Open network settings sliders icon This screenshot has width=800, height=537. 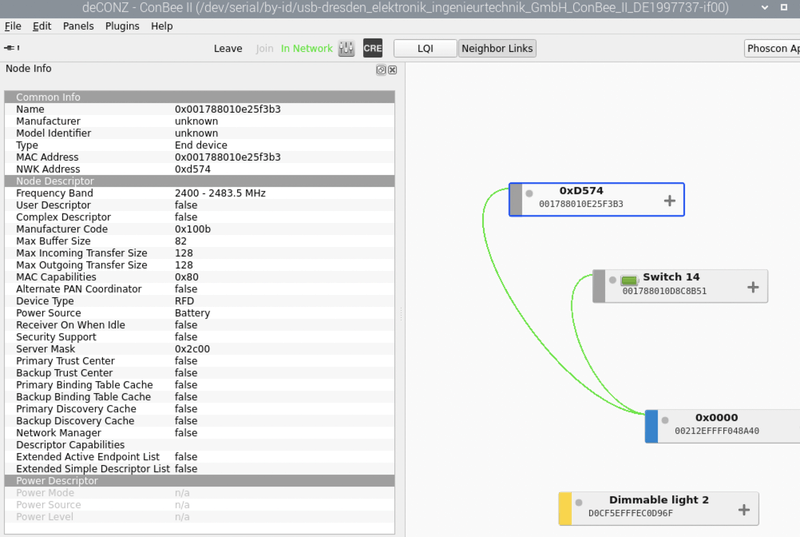346,48
